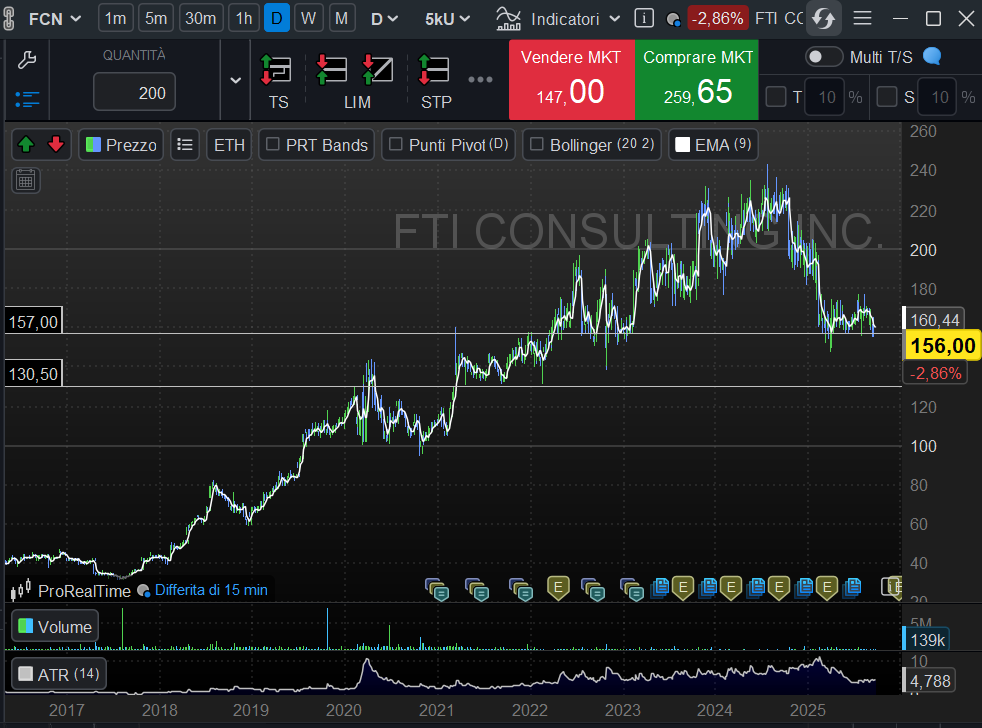Image resolution: width=982 pixels, height=728 pixels.
Task: Click the Vendere MKT sell button
Action: click(571, 78)
